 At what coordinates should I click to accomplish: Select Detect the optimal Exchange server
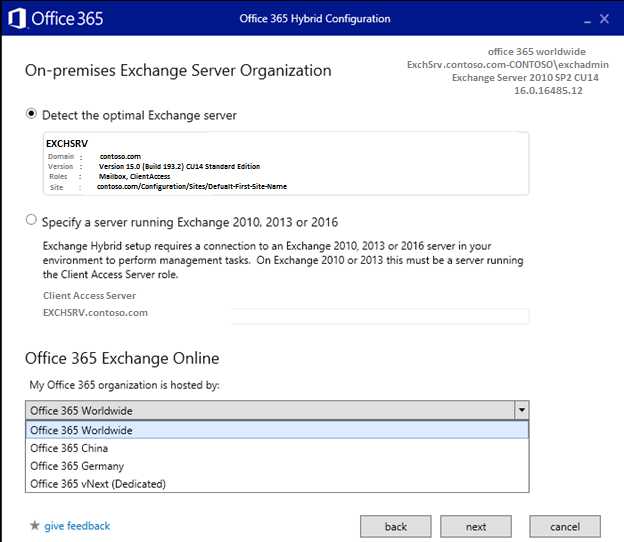coord(31,114)
